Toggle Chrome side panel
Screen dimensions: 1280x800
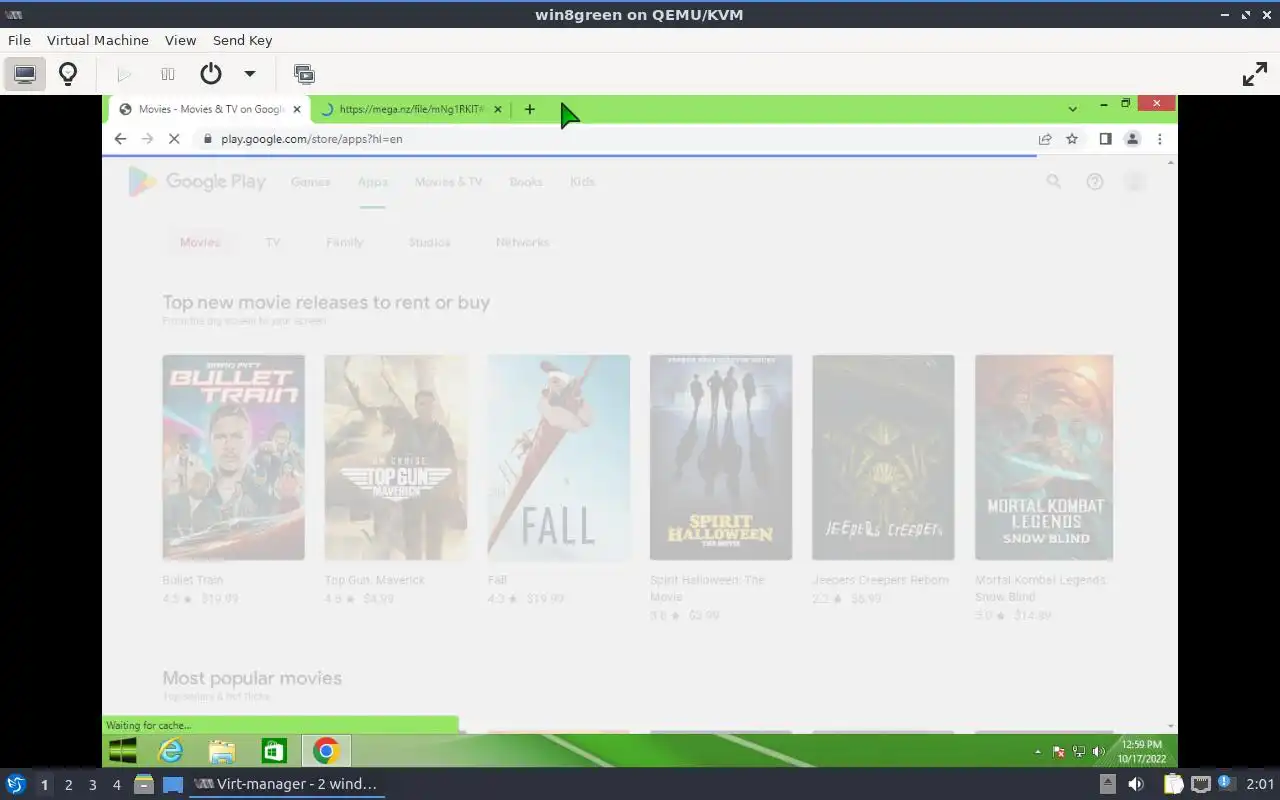coord(1105,139)
